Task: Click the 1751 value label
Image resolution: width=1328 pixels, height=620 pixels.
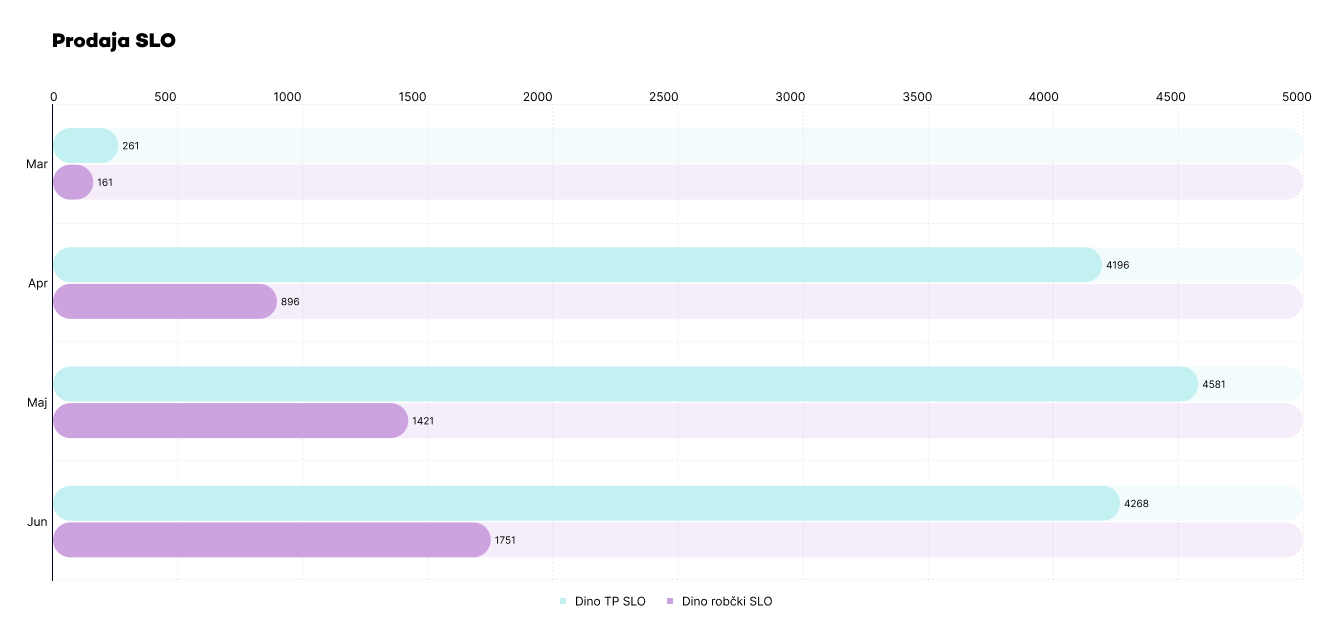Action: pos(505,540)
